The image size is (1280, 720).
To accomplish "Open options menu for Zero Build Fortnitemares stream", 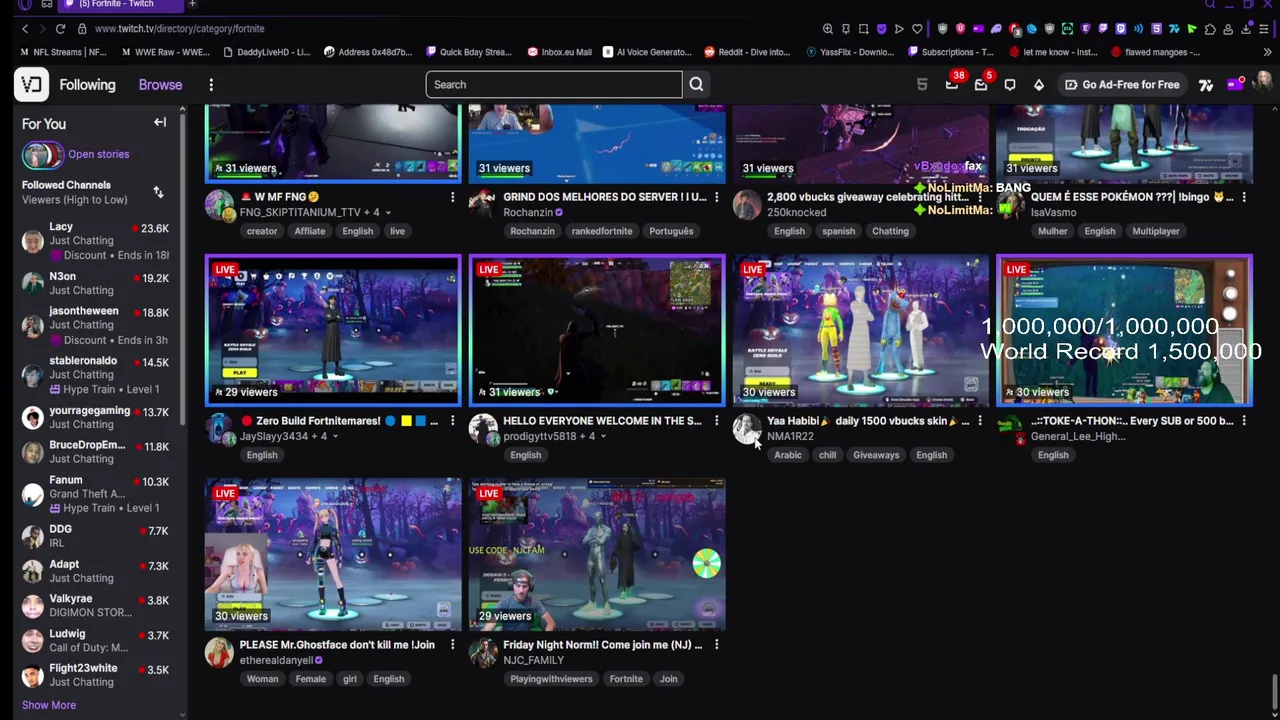I will click(452, 422).
